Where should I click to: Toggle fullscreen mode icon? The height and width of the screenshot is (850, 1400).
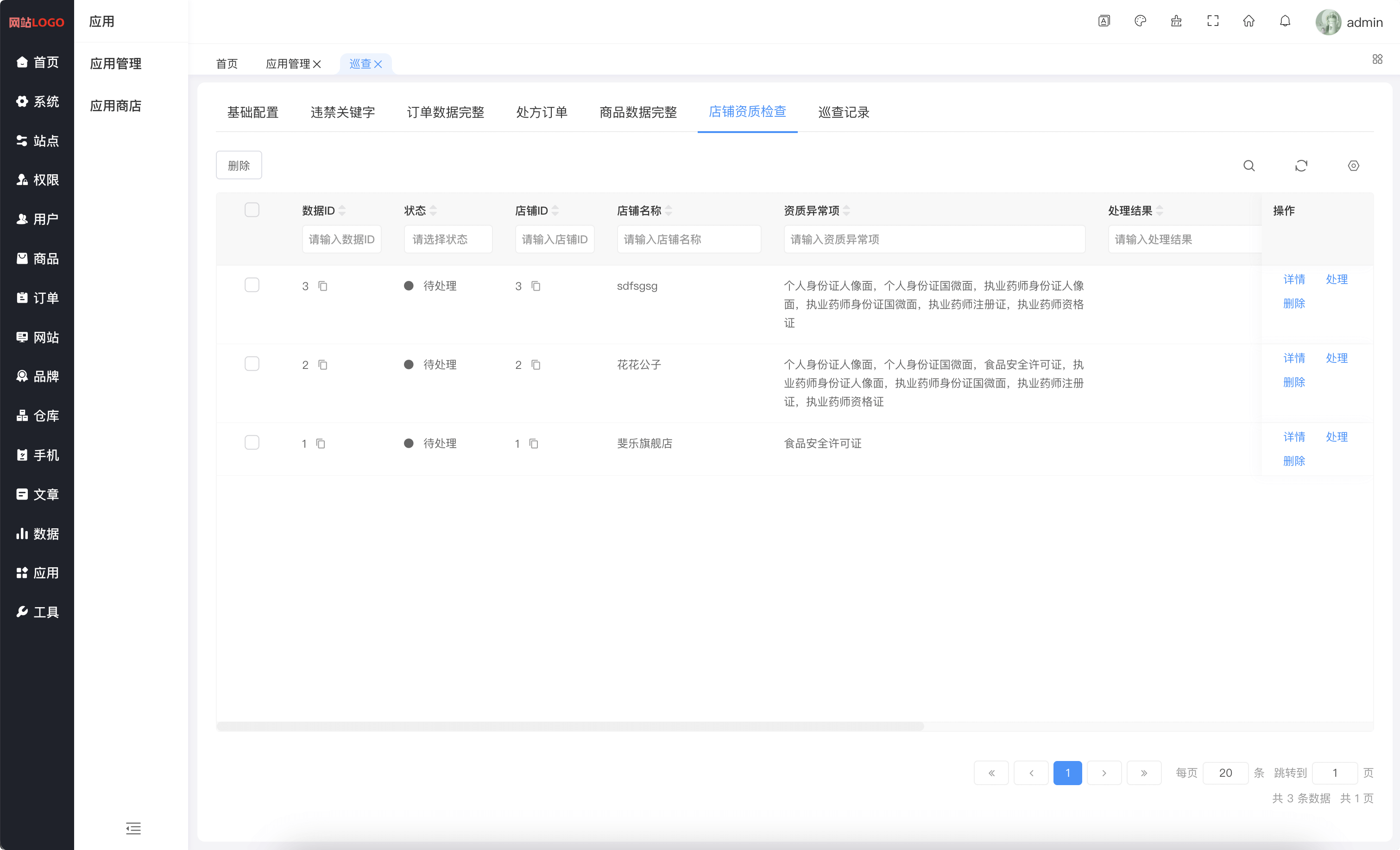[1212, 21]
